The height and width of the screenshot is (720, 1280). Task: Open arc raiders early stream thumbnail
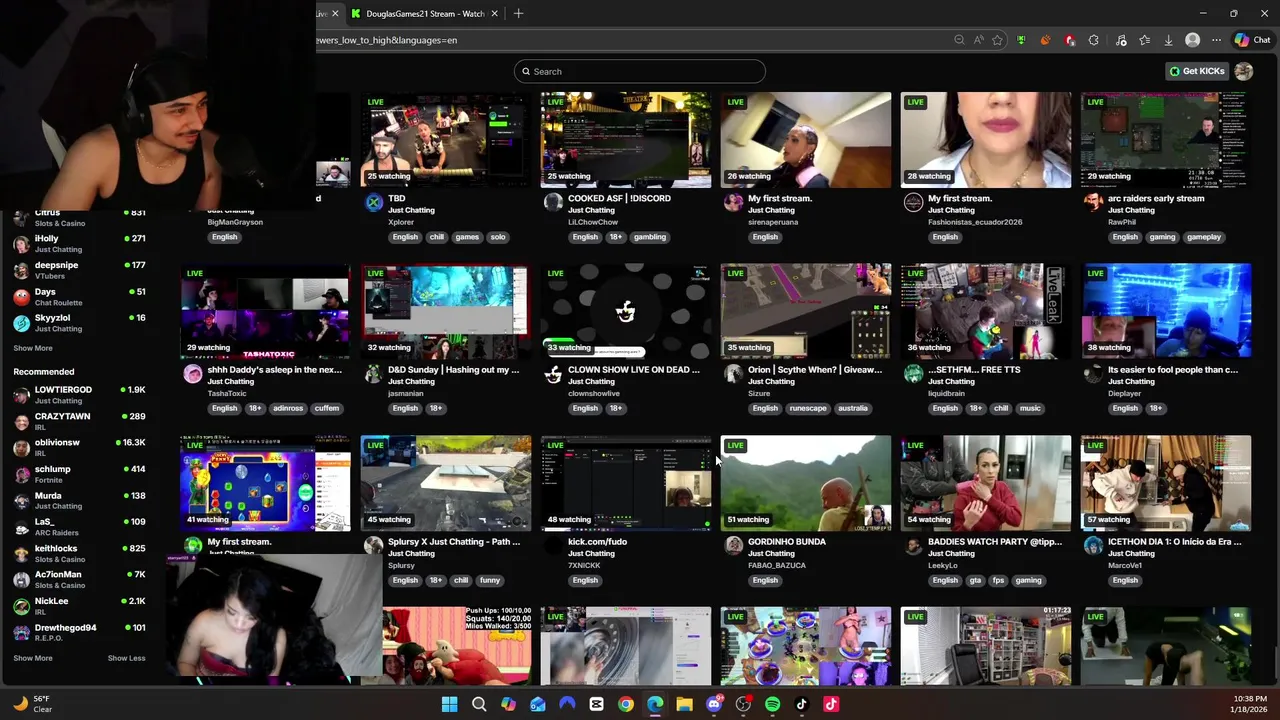pos(1166,140)
